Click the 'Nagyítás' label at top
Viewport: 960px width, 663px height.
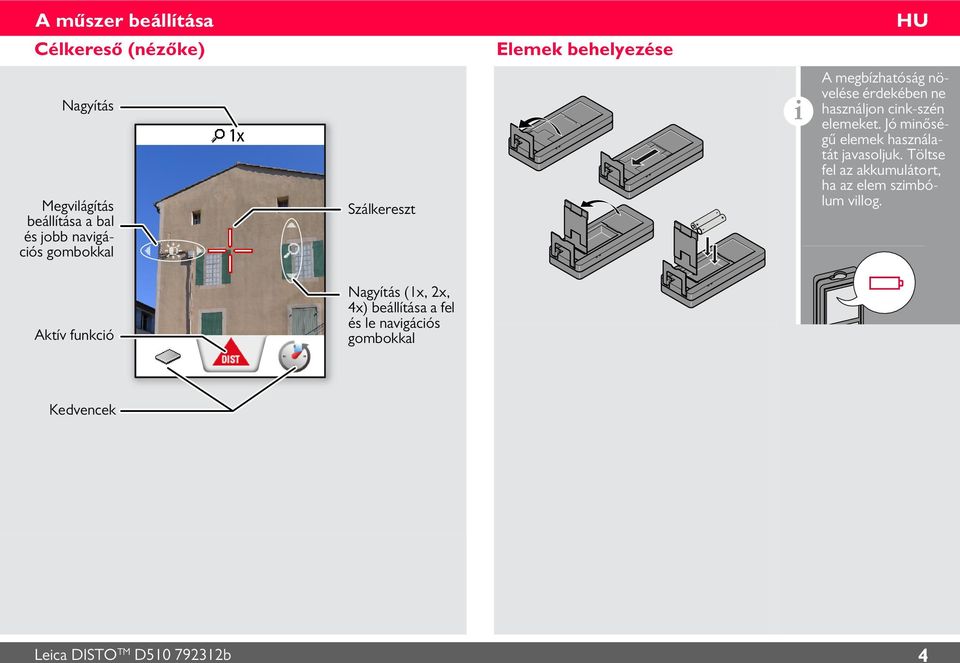point(88,106)
